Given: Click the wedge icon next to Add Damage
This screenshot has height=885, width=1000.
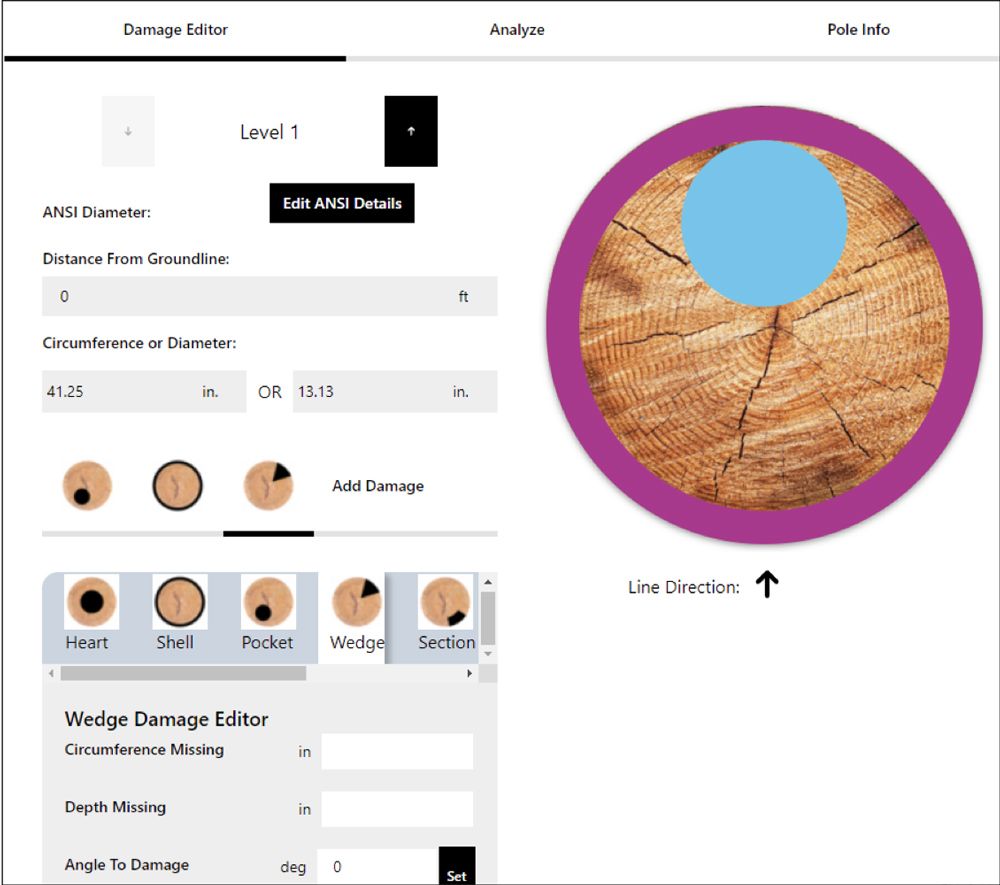Looking at the screenshot, I should coord(267,486).
